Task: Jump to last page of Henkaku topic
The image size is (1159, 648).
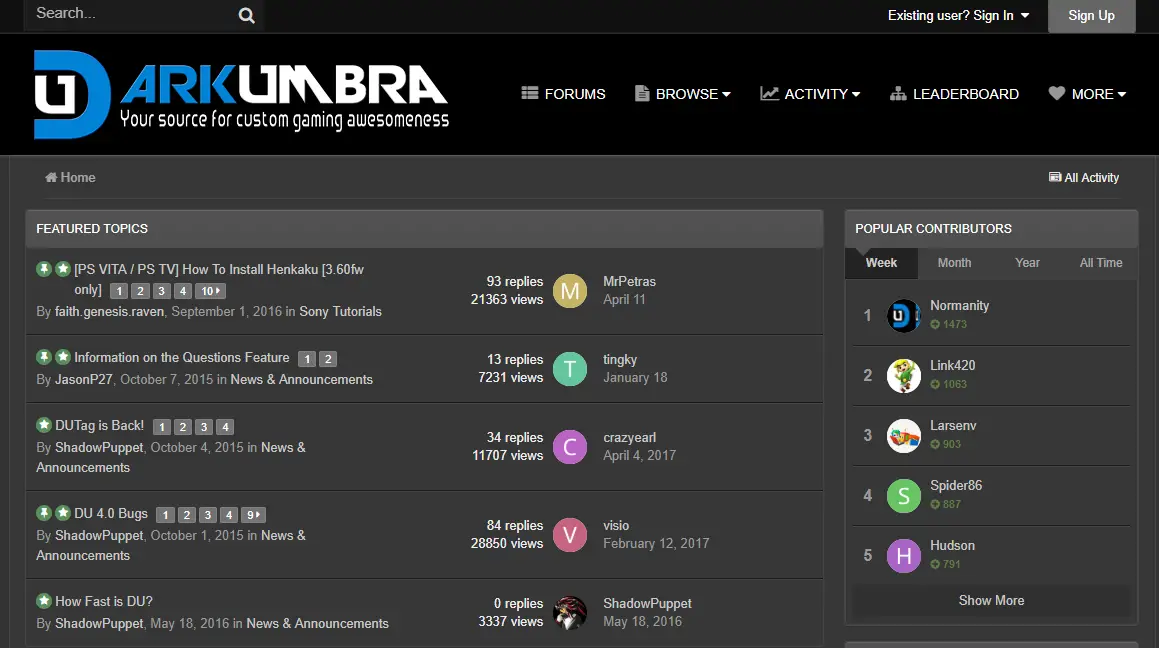Action: point(210,291)
